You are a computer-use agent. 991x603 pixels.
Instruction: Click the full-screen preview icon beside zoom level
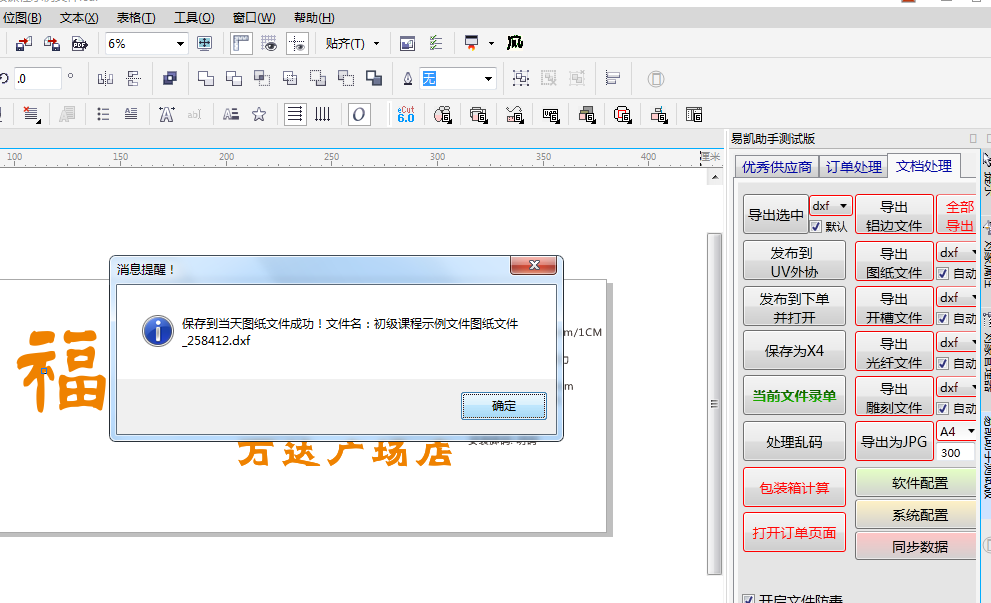click(x=205, y=43)
